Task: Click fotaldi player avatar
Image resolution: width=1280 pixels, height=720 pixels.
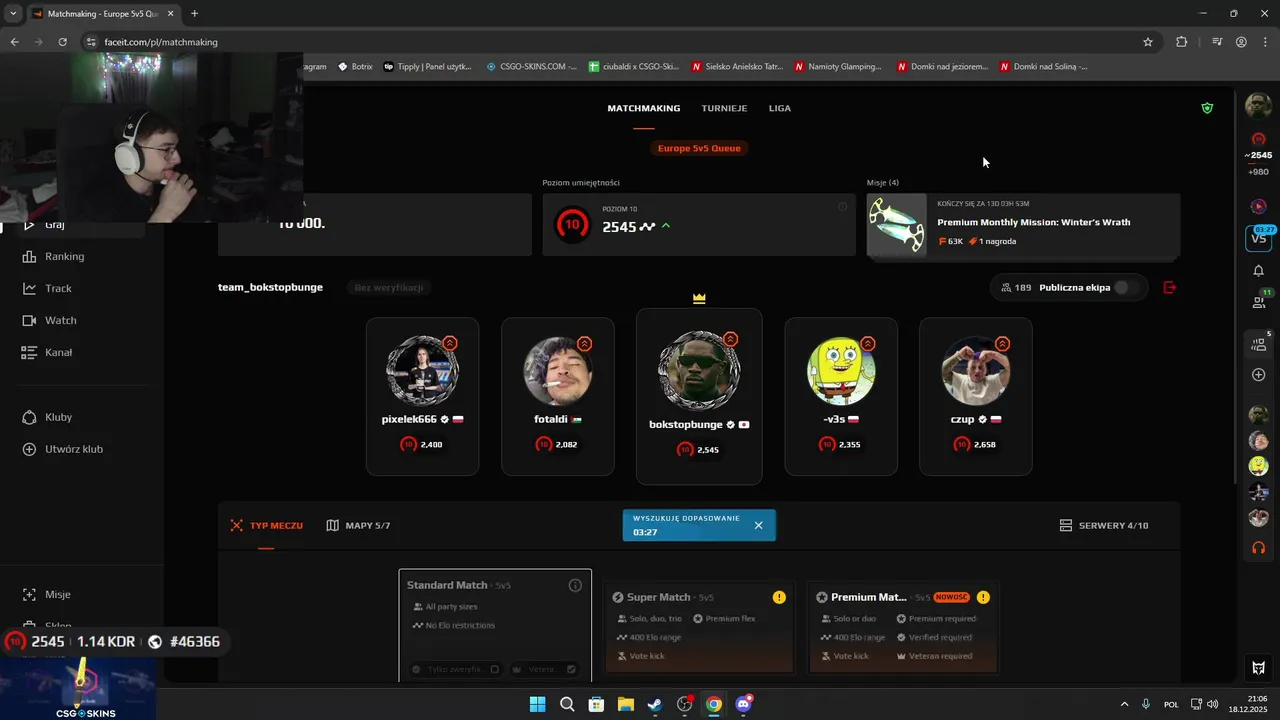Action: tap(557, 370)
